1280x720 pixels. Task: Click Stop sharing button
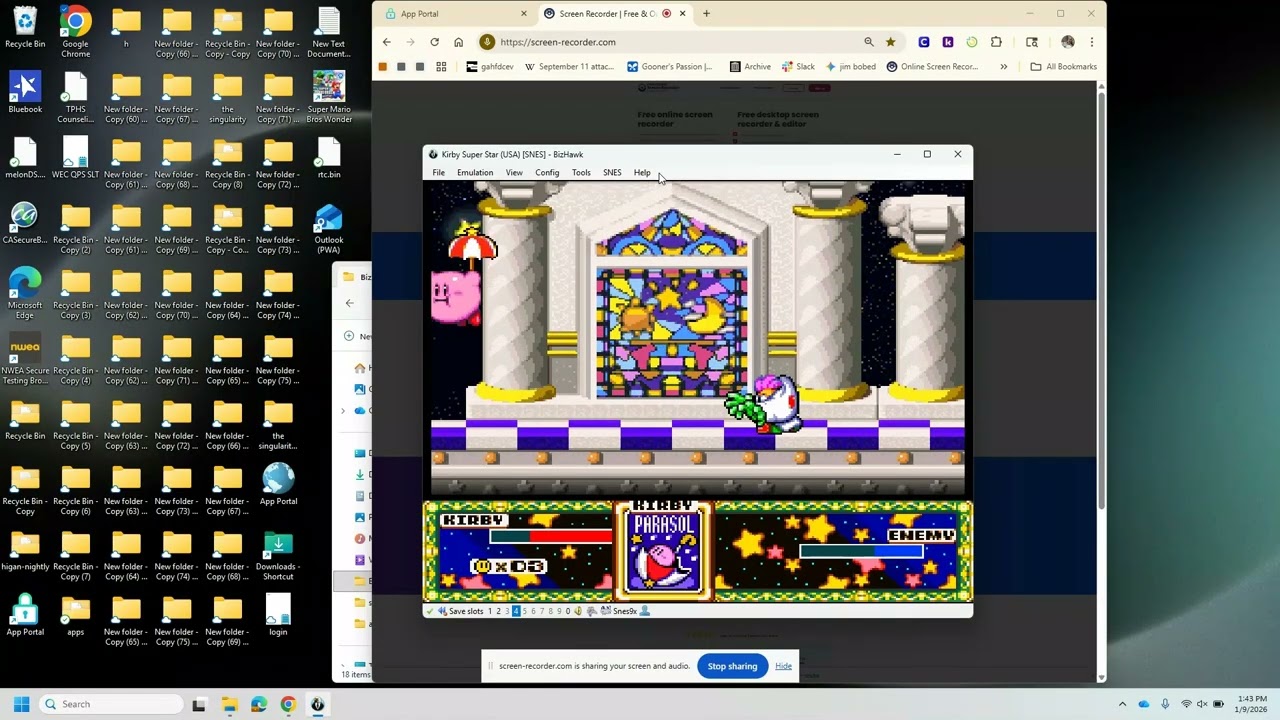pyautogui.click(x=732, y=666)
